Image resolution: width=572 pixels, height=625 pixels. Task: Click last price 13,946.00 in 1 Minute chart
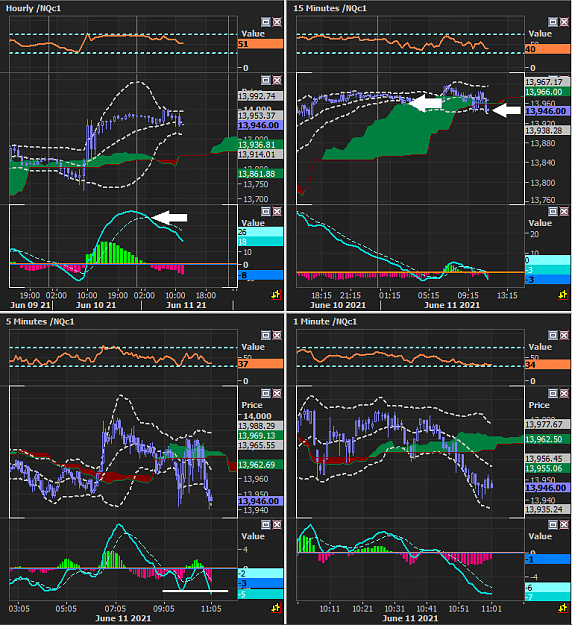[548, 488]
